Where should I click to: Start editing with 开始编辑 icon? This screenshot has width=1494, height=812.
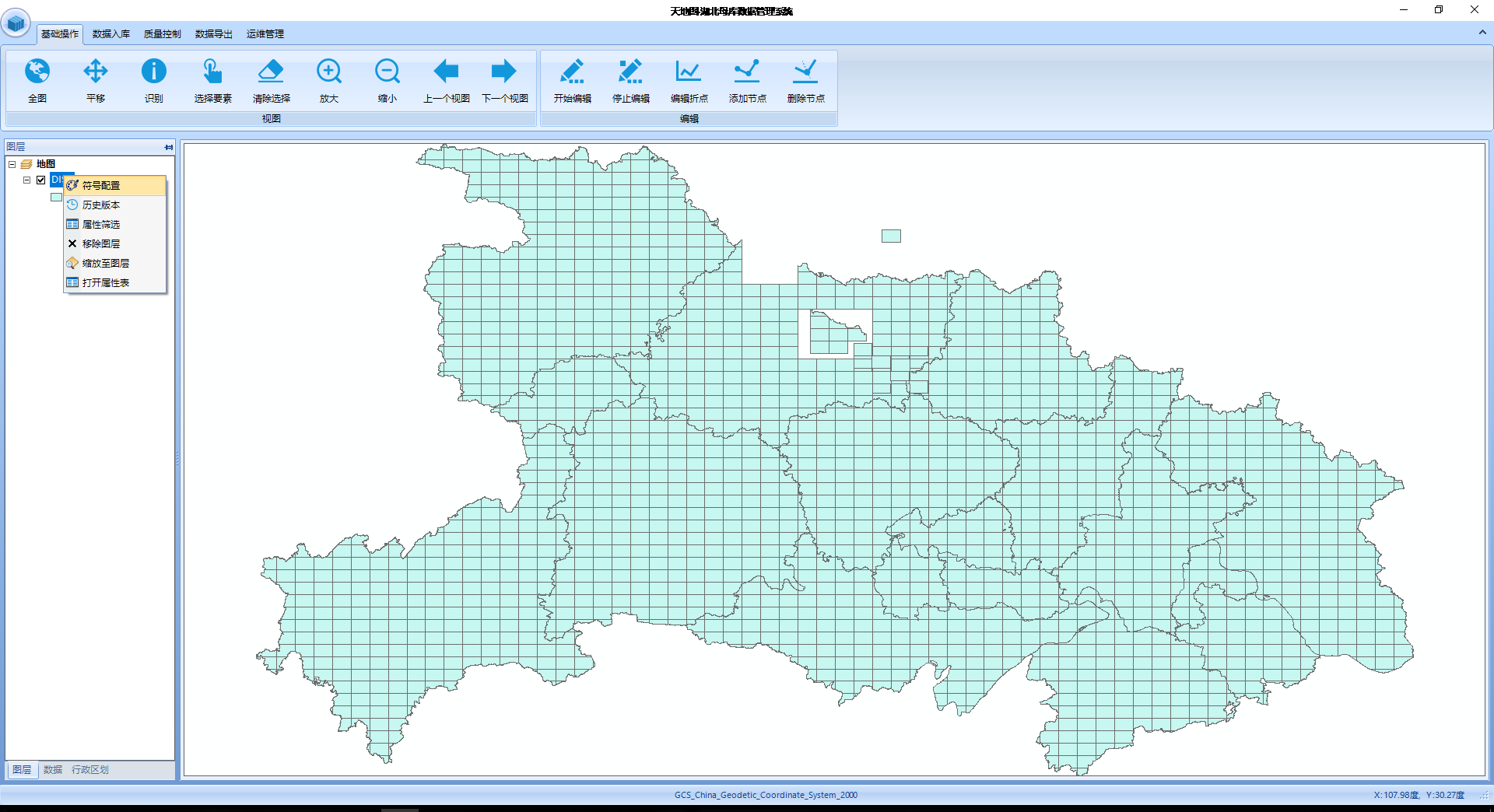(572, 72)
